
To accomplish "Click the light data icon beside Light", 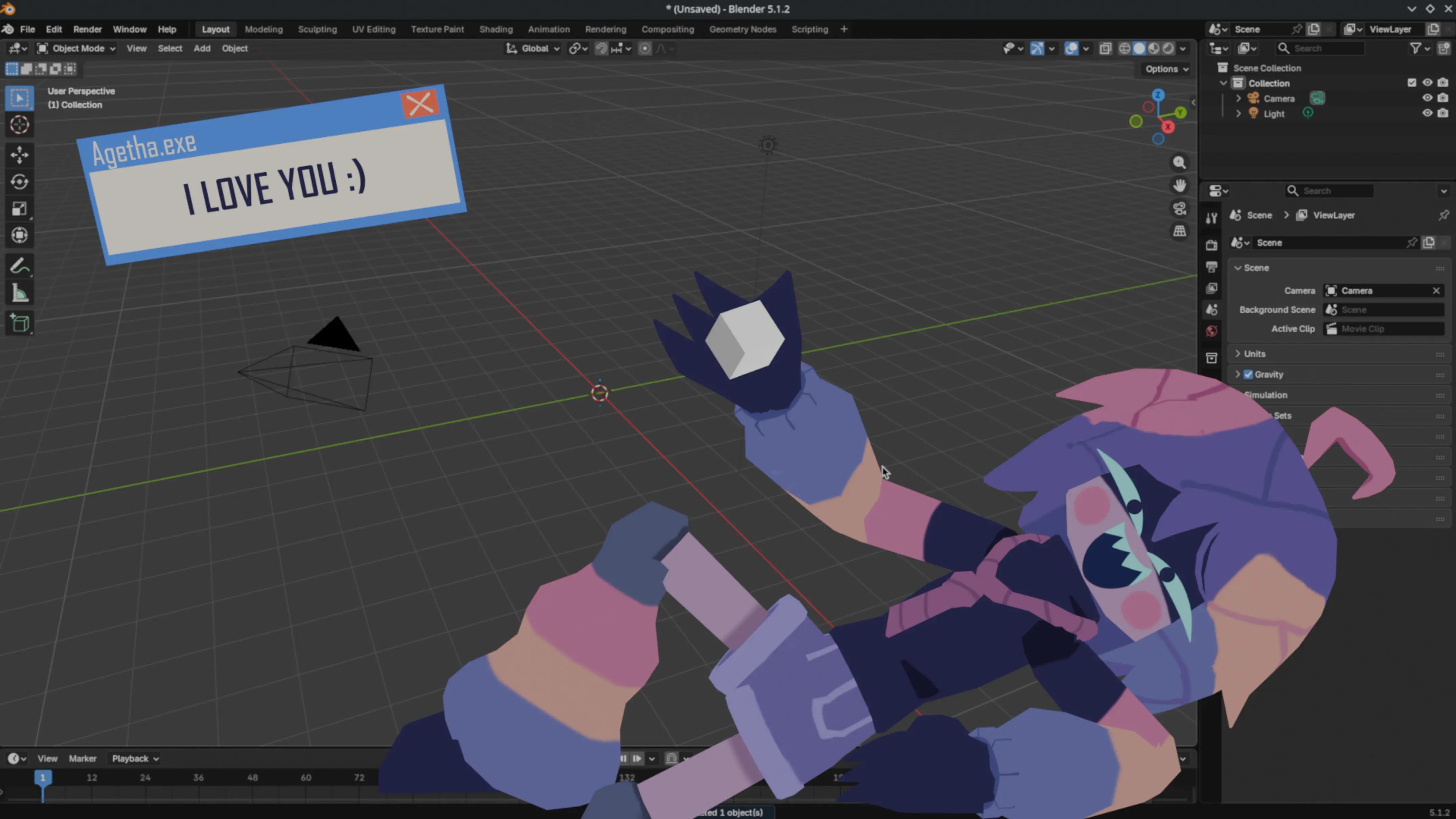I will (x=1308, y=113).
